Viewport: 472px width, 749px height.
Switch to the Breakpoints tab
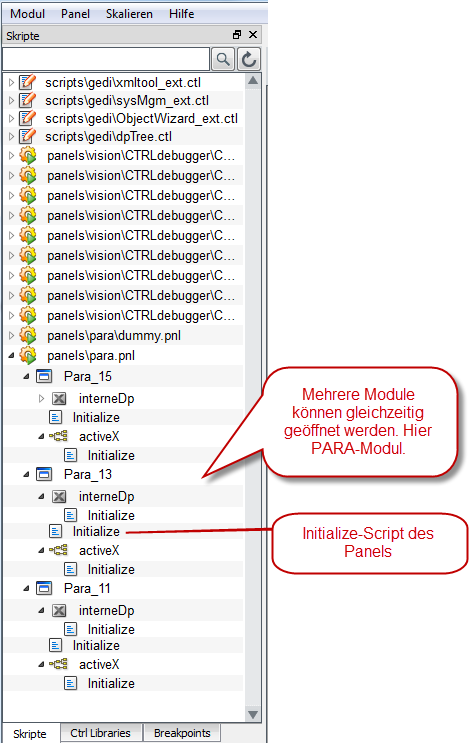(182, 733)
